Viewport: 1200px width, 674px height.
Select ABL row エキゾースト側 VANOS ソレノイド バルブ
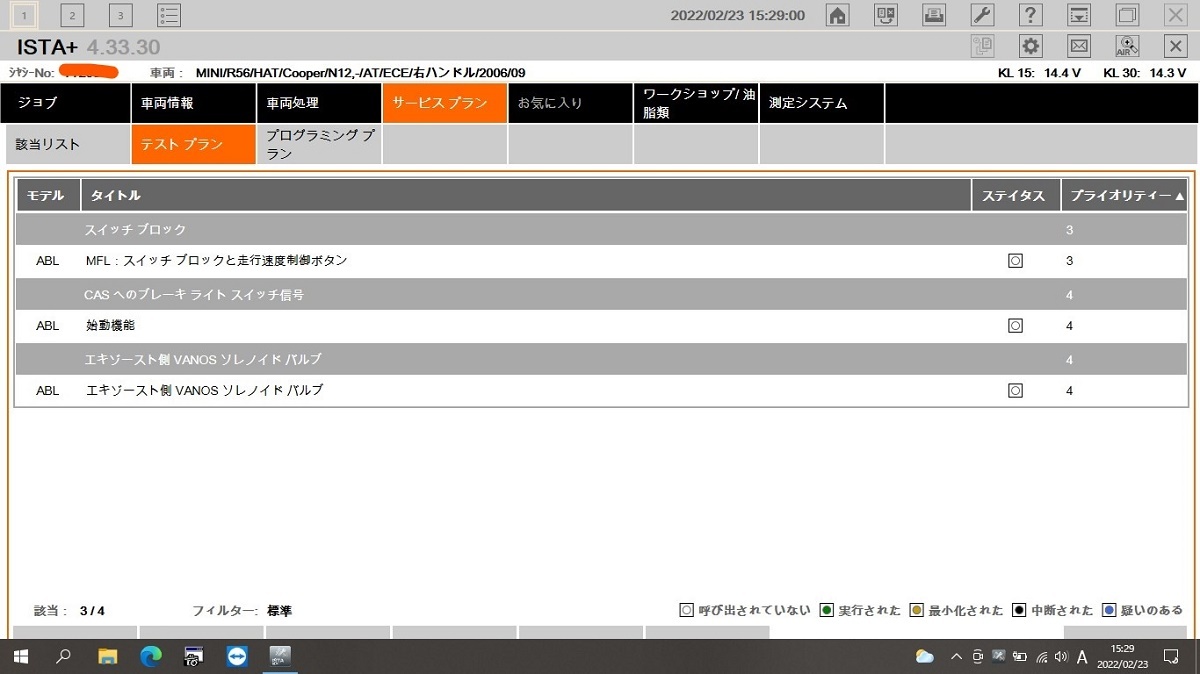click(601, 391)
